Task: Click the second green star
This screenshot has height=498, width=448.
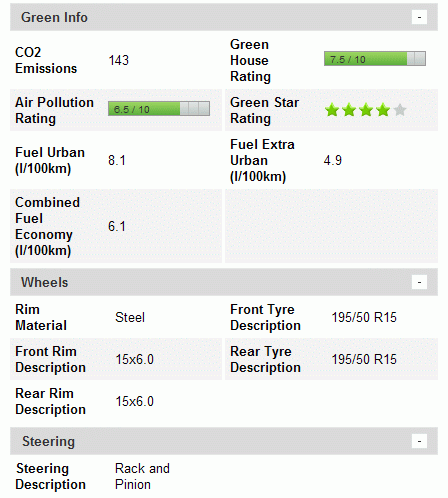Action: (349, 110)
